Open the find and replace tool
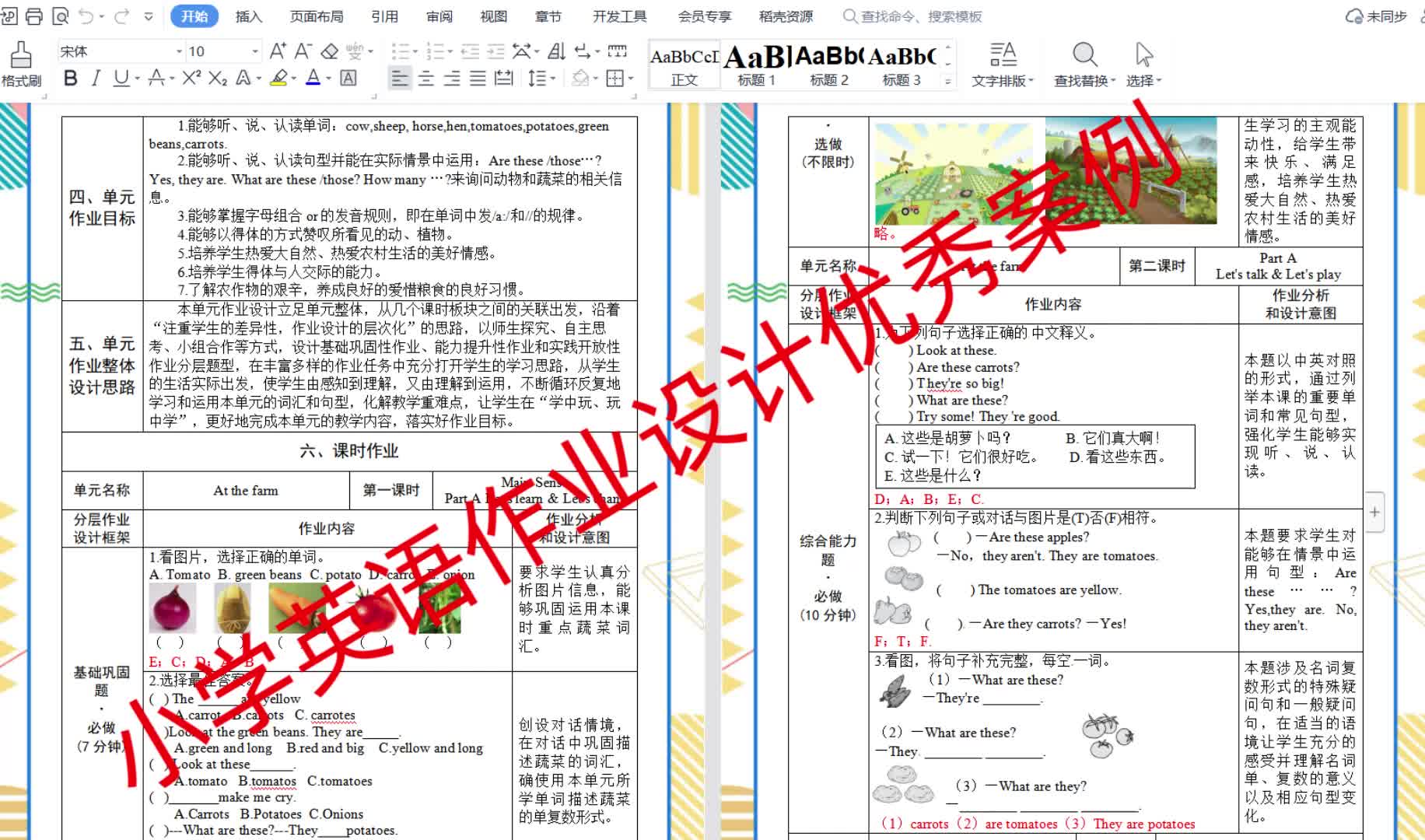Image resolution: width=1425 pixels, height=840 pixels. tap(1084, 64)
